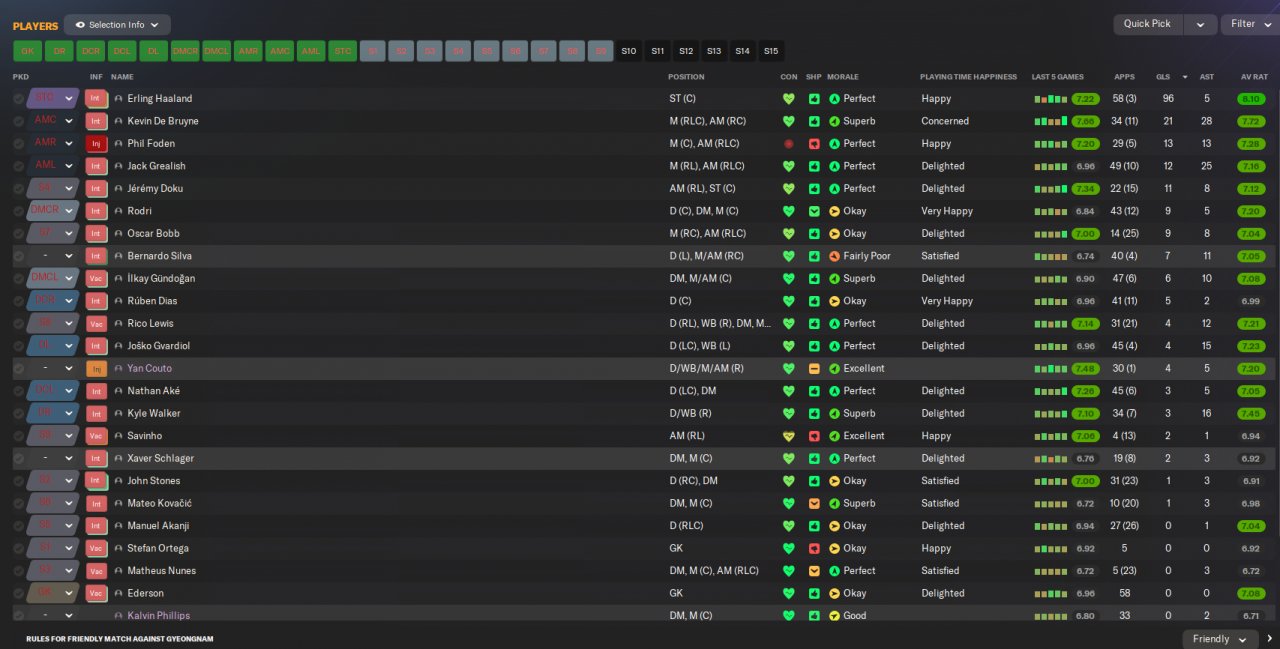
Task: Click the red condition icon for Phil Foden
Action: point(789,144)
